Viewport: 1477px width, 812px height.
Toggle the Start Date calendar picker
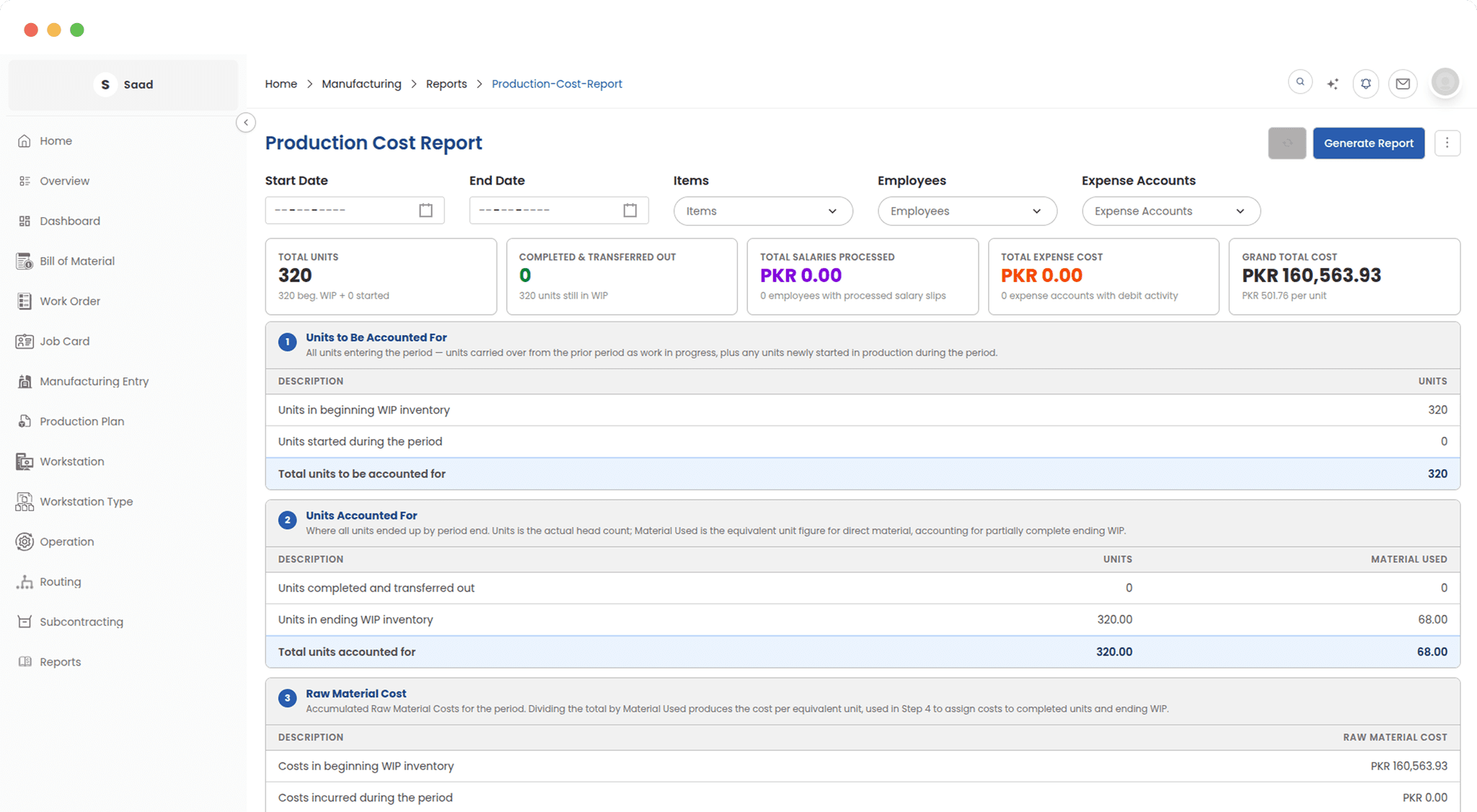[426, 210]
